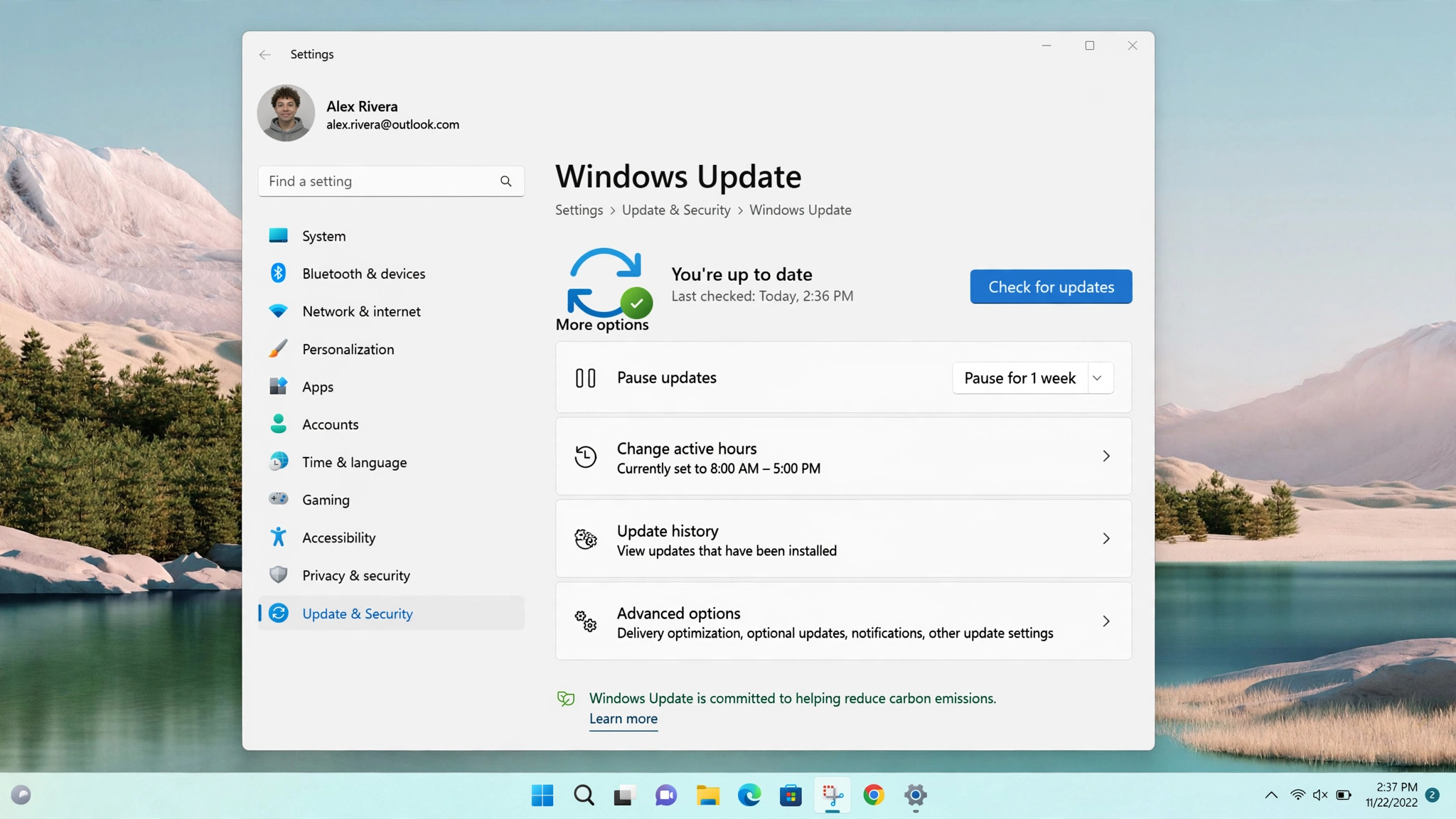This screenshot has height=819, width=1456.
Task: Click the Pause for 1 week button
Action: pyautogui.click(x=1020, y=378)
